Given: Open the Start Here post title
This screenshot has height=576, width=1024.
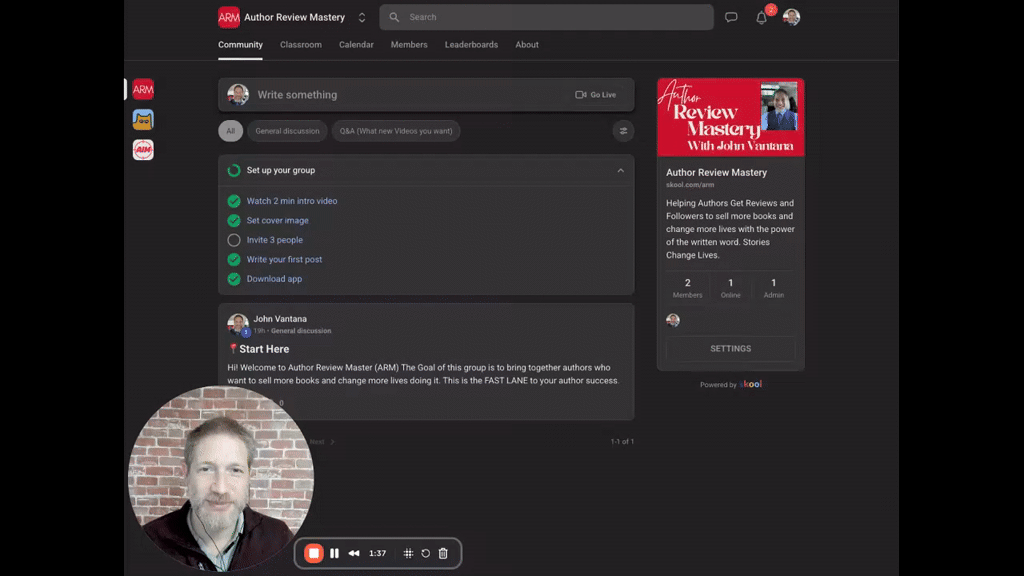Looking at the screenshot, I should [264, 349].
